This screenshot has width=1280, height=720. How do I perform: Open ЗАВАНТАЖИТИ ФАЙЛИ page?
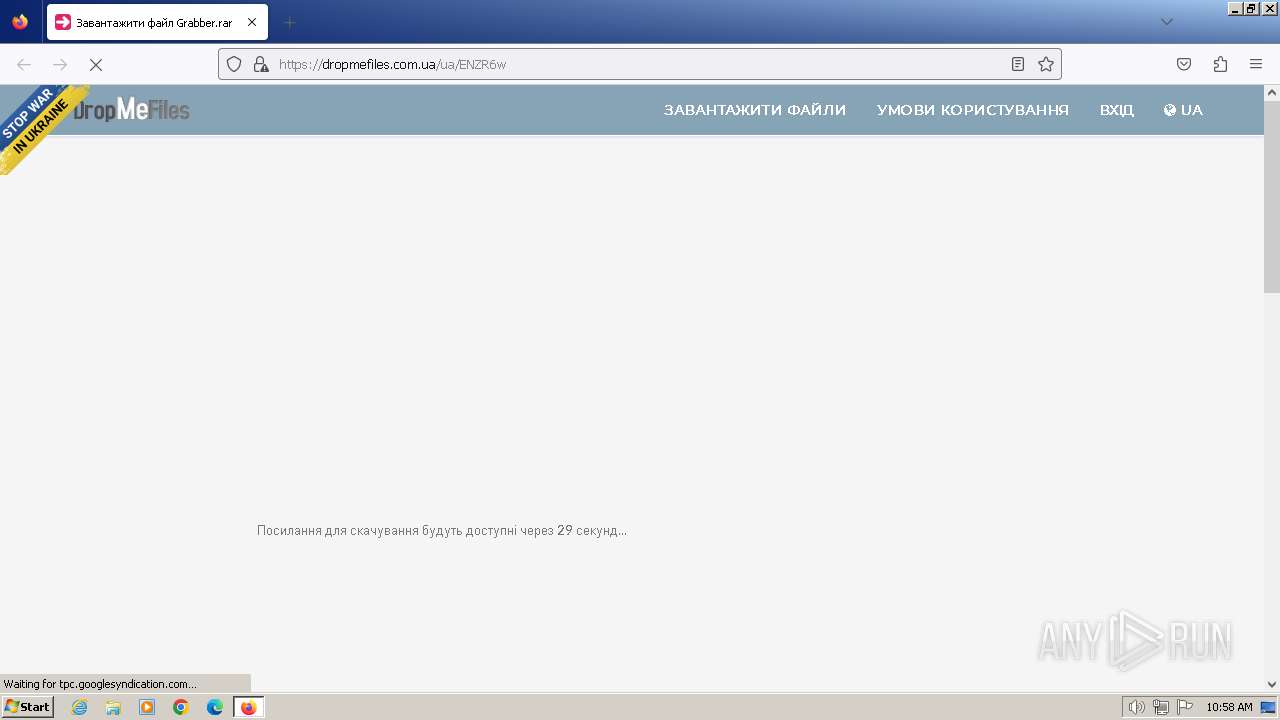tap(755, 110)
